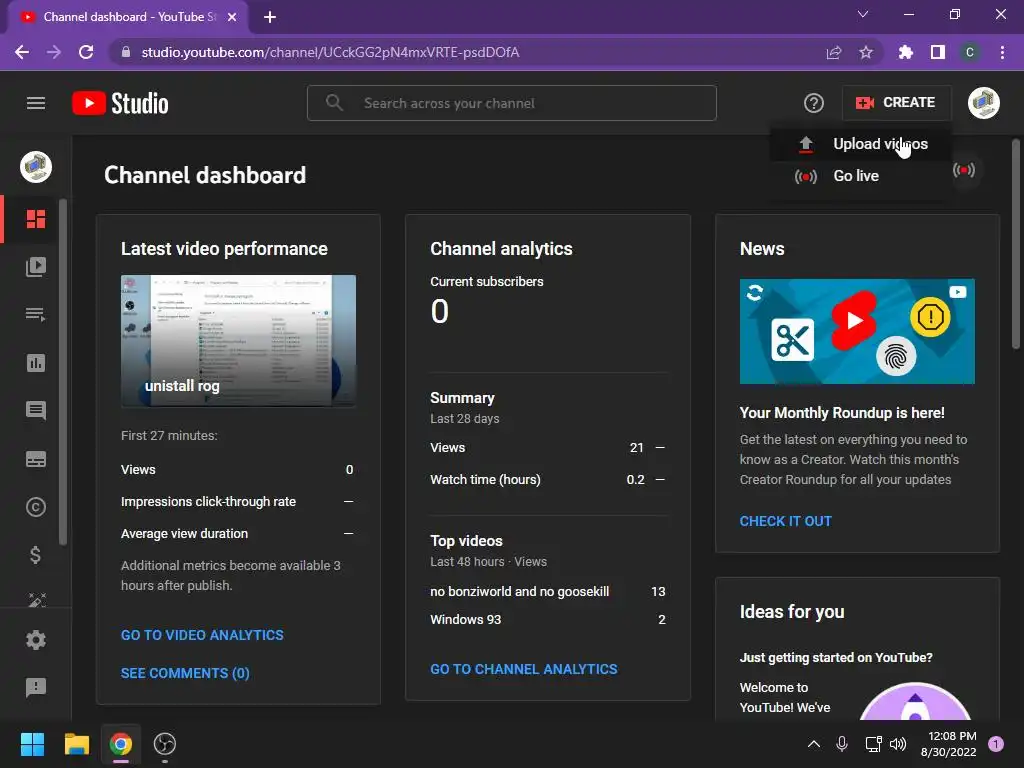Click the main page vertical scrollbar
1024x768 pixels.
(1016, 245)
